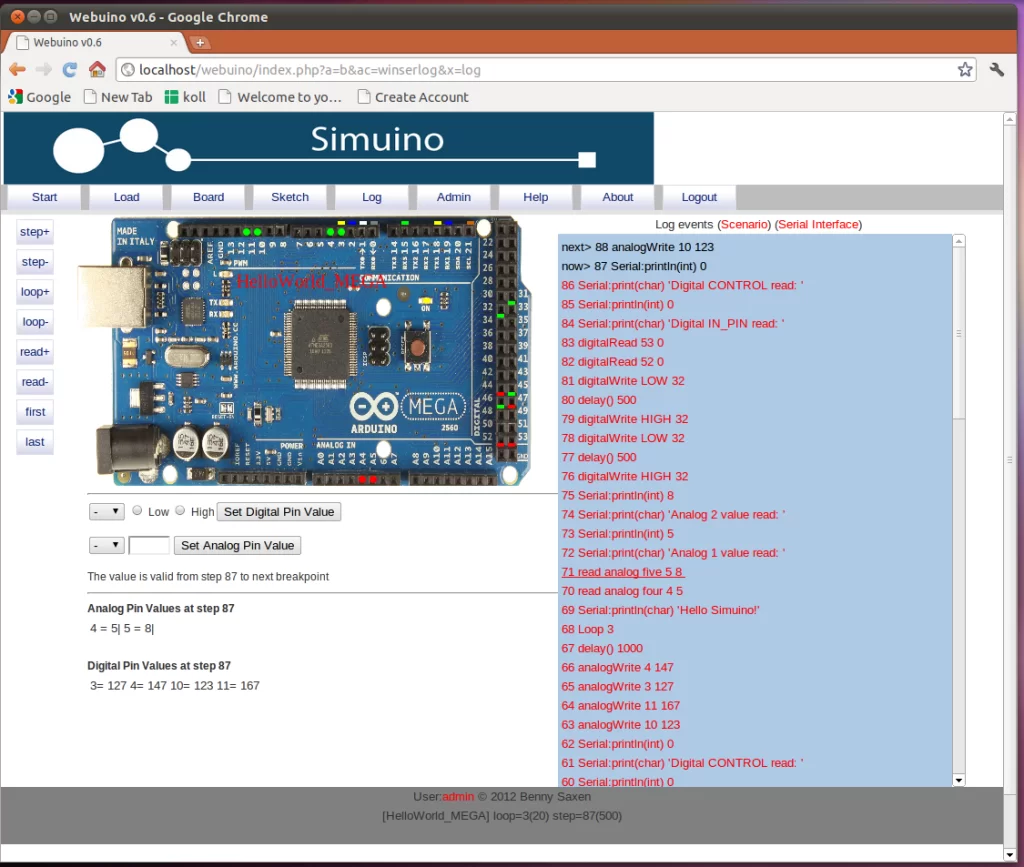Click the browser back navigation arrow
This screenshot has width=1024, height=867.
tap(17, 69)
